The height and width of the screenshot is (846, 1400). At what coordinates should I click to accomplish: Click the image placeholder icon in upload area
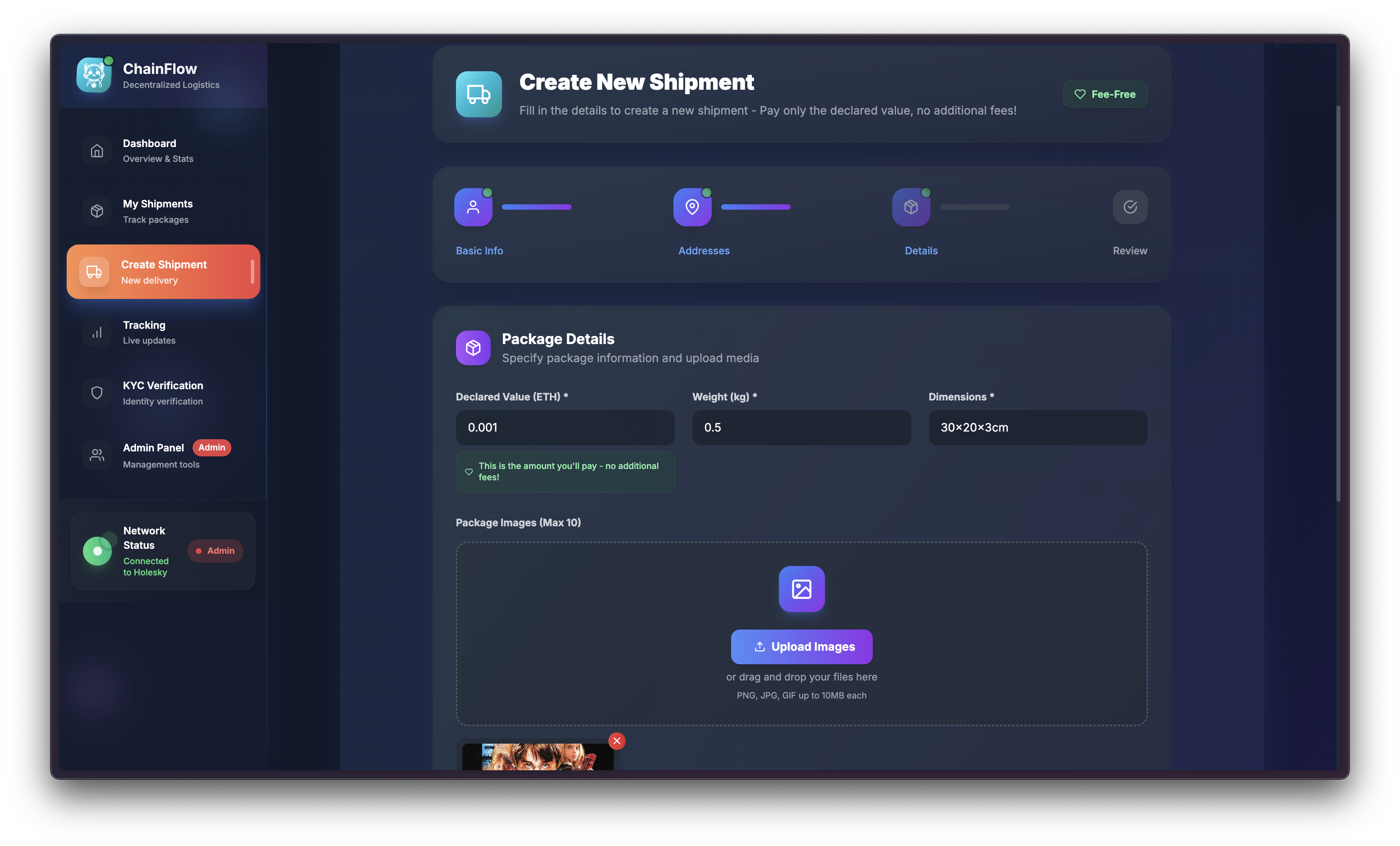[x=801, y=589]
